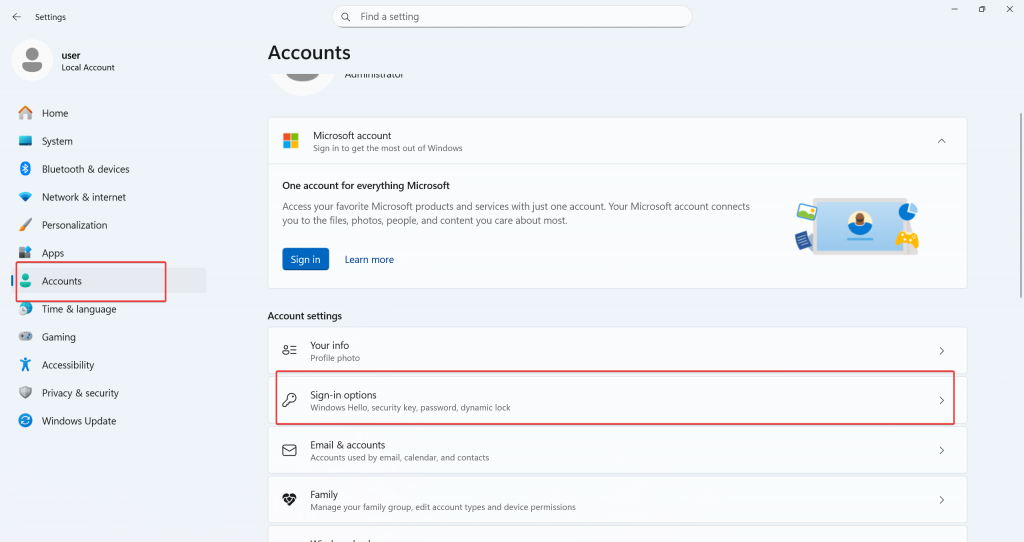Open Your info chevron arrow
The image size is (1024, 542).
point(941,351)
